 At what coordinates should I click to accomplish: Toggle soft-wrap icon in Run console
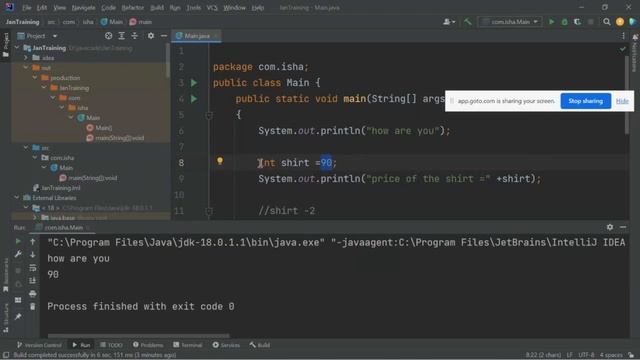33,268
